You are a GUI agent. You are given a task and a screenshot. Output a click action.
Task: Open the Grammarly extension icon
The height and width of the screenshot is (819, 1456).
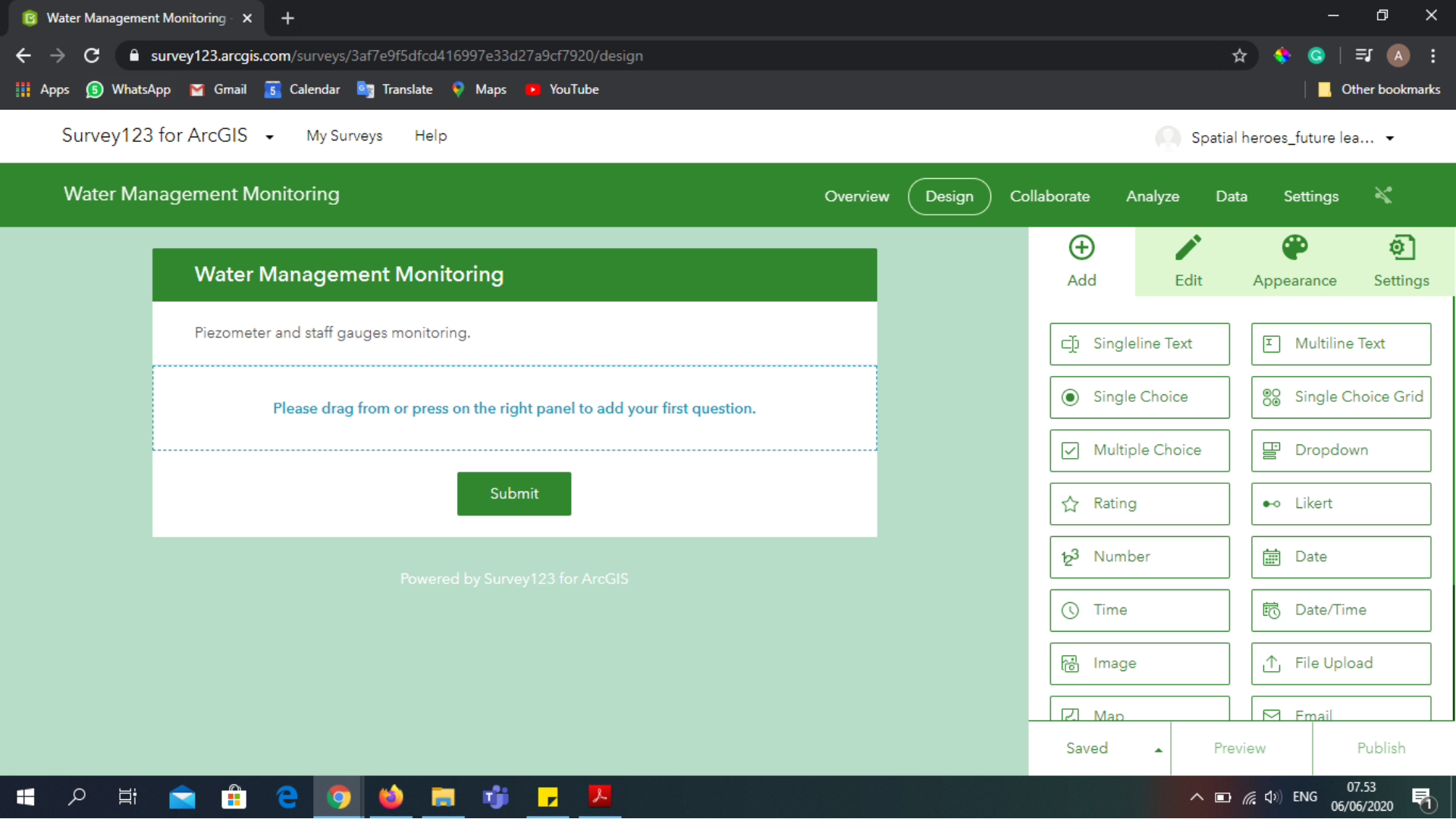(1316, 56)
